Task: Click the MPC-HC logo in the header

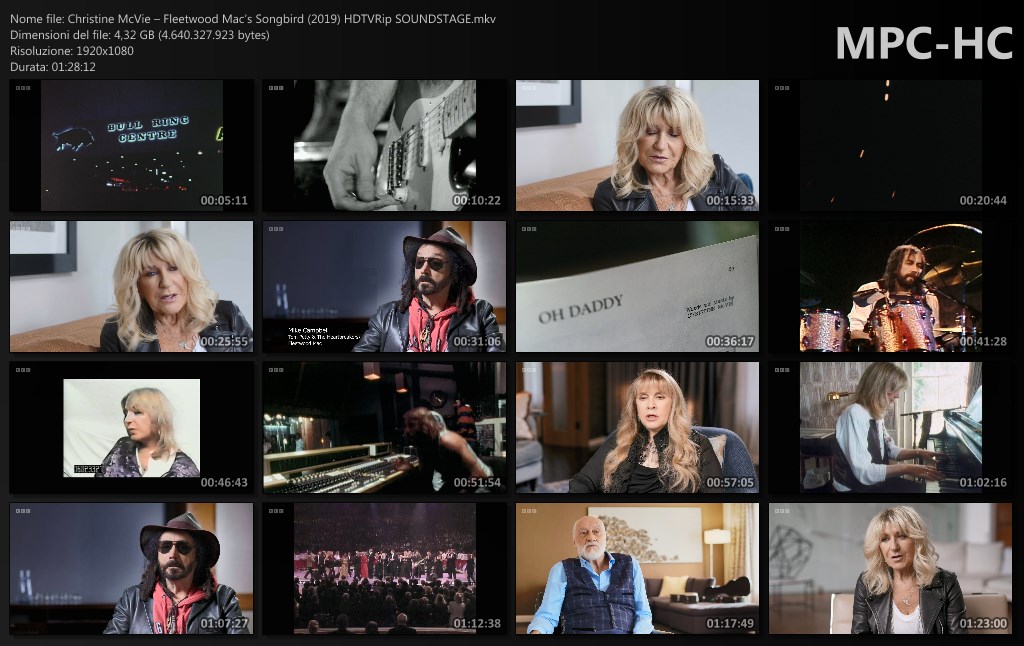Action: 923,43
